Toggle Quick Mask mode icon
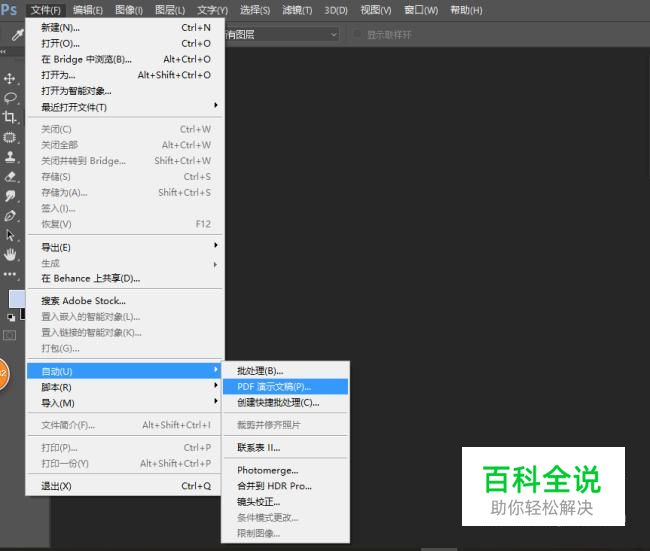This screenshot has width=650, height=551. point(10,335)
